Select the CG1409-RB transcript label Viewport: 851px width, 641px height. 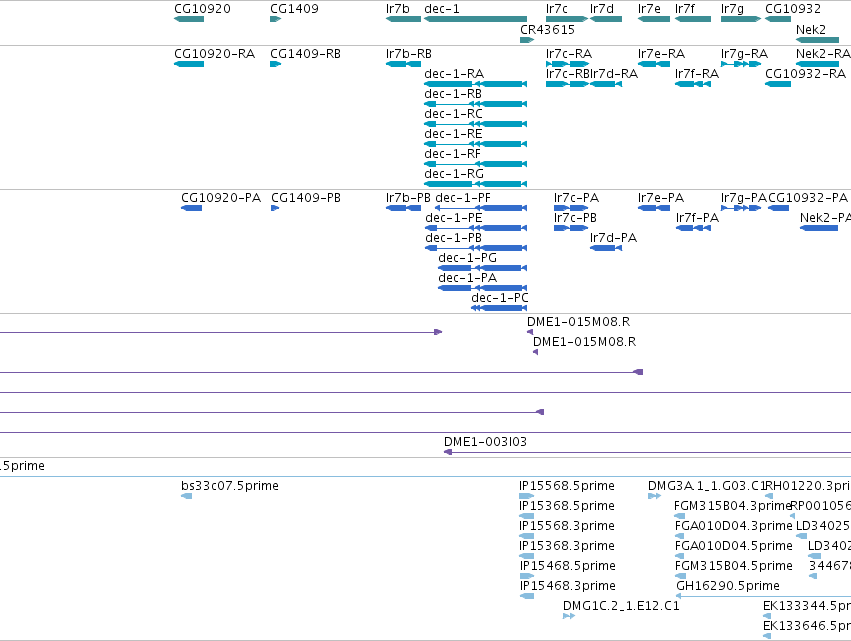coord(305,54)
